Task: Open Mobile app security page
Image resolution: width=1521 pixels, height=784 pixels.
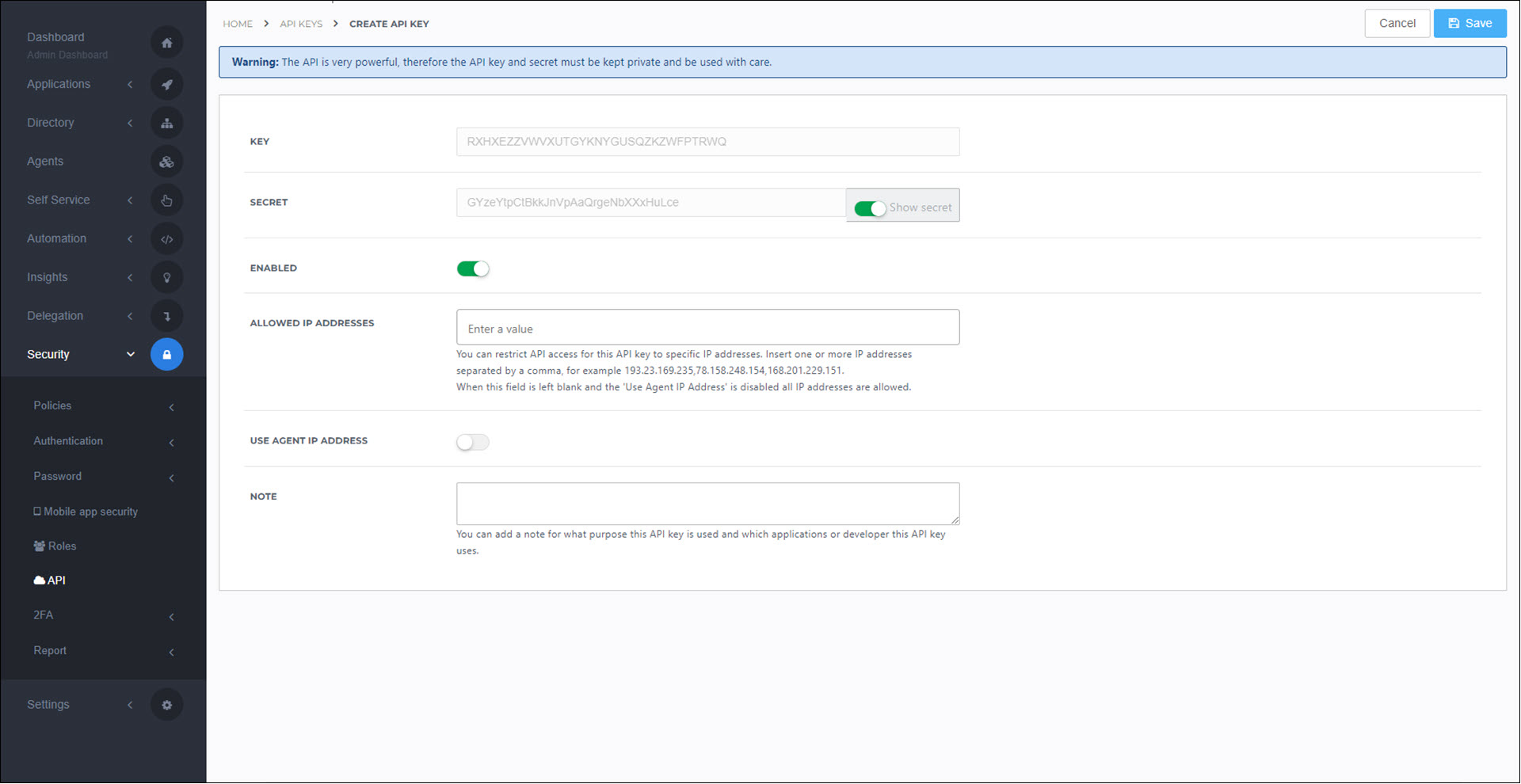Action: click(x=86, y=512)
